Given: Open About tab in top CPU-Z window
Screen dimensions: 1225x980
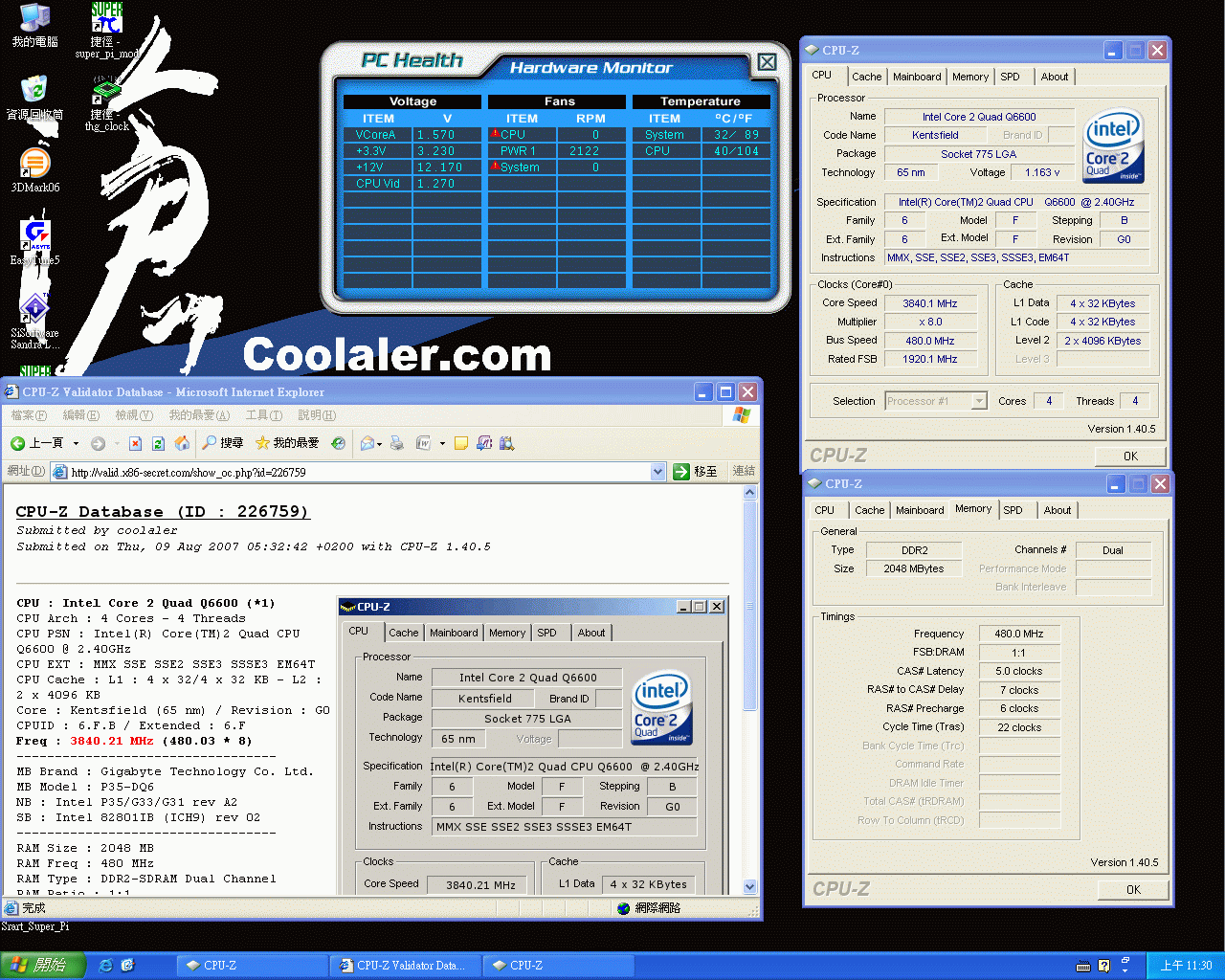Looking at the screenshot, I should point(1055,77).
